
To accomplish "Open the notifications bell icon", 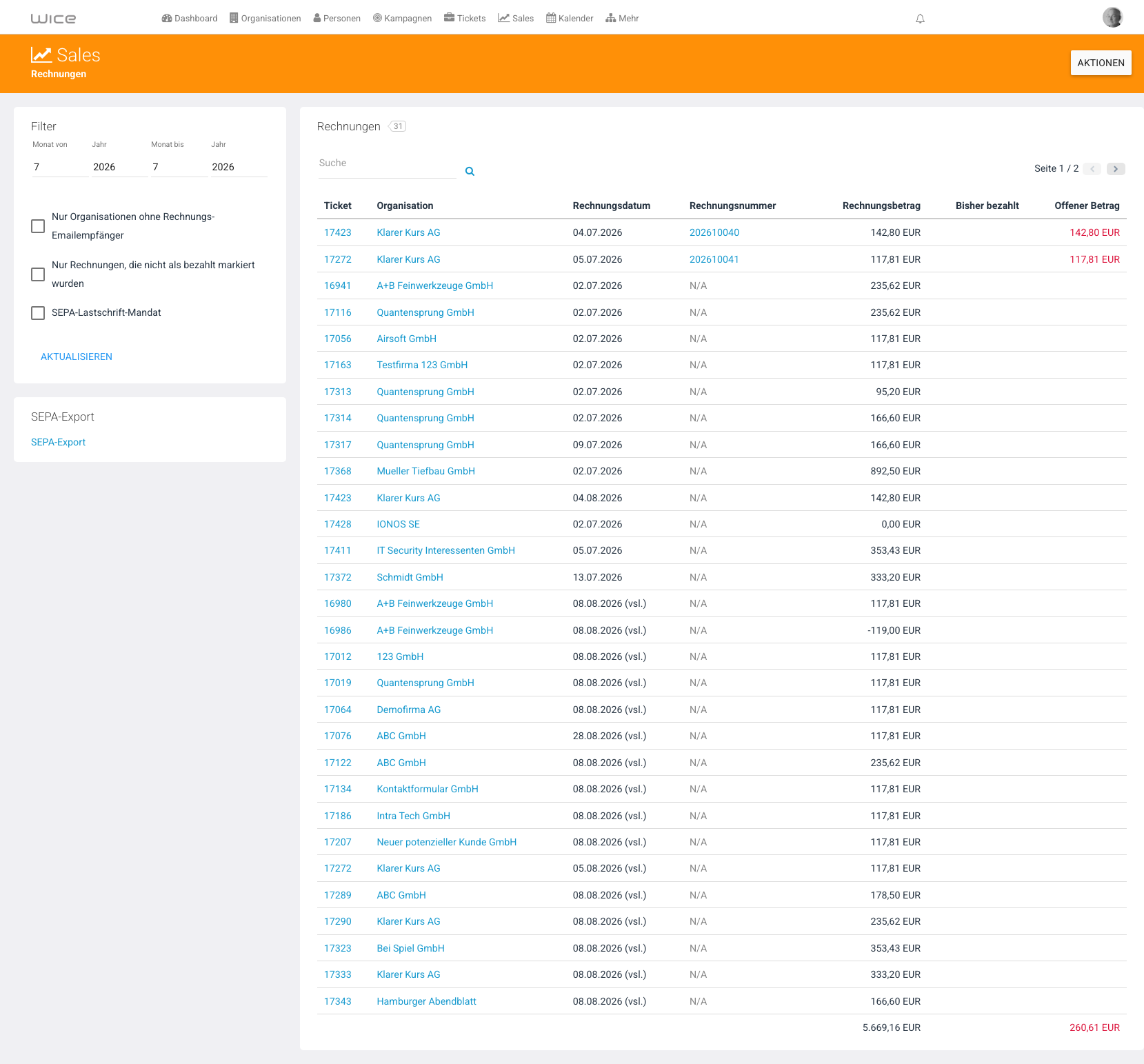I will pyautogui.click(x=920, y=19).
